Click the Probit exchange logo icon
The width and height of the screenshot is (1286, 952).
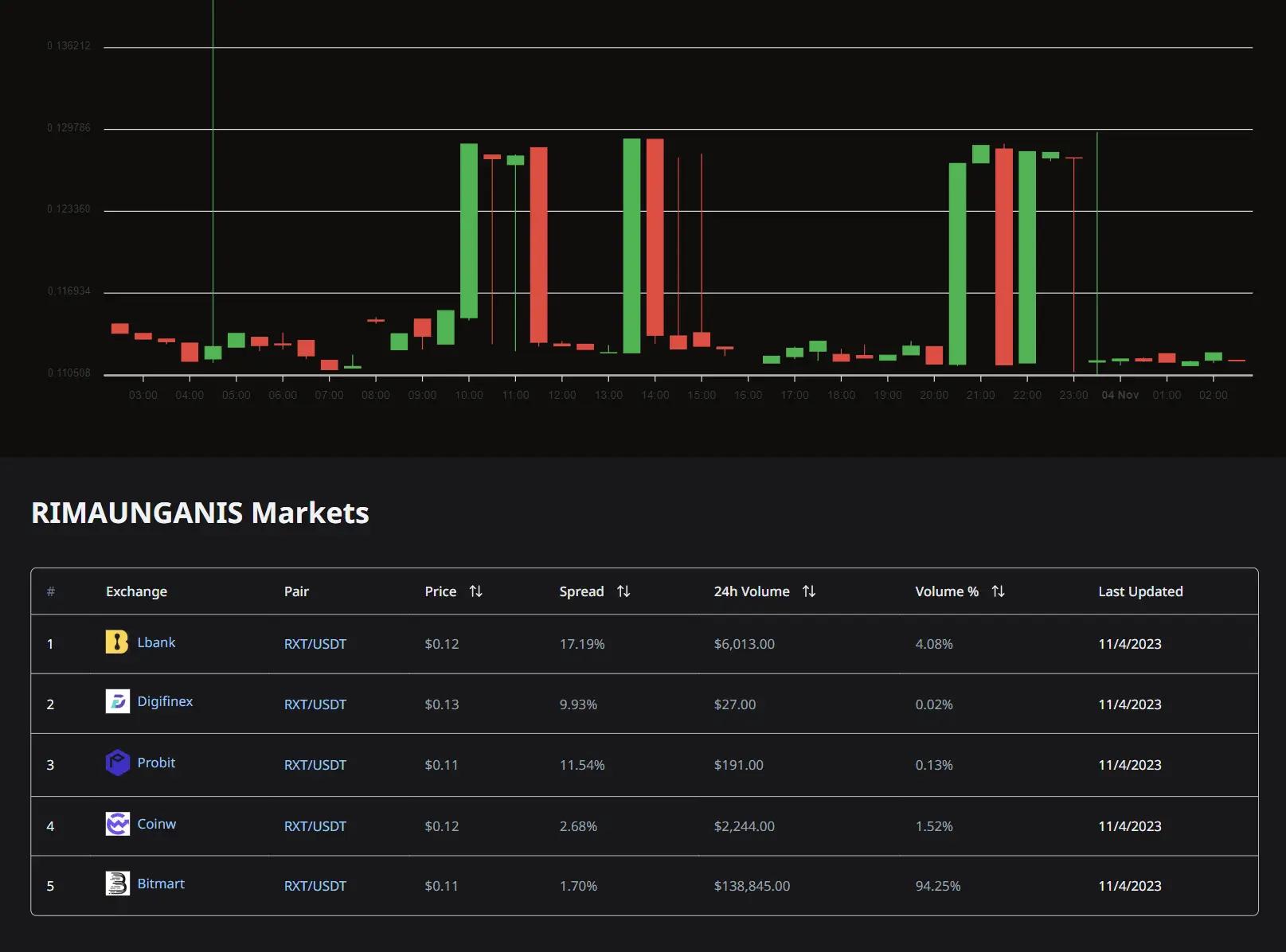click(x=117, y=763)
